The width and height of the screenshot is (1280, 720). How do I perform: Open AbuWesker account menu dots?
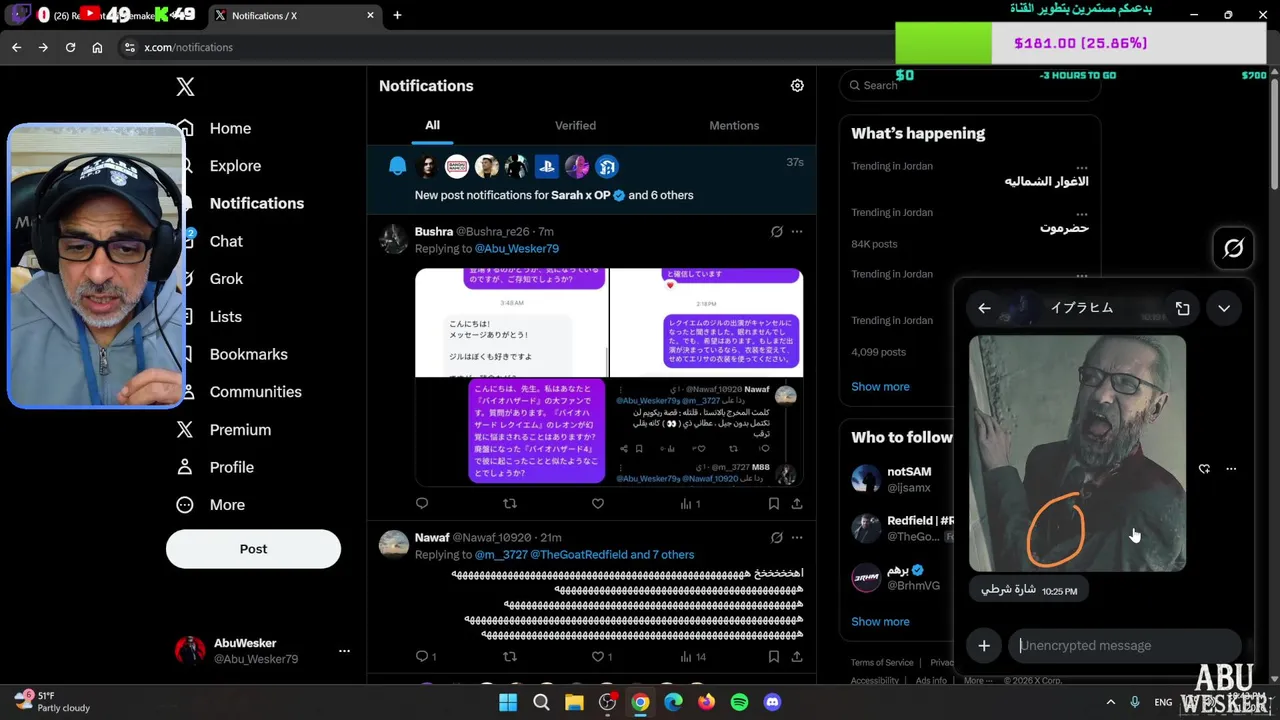coord(344,651)
